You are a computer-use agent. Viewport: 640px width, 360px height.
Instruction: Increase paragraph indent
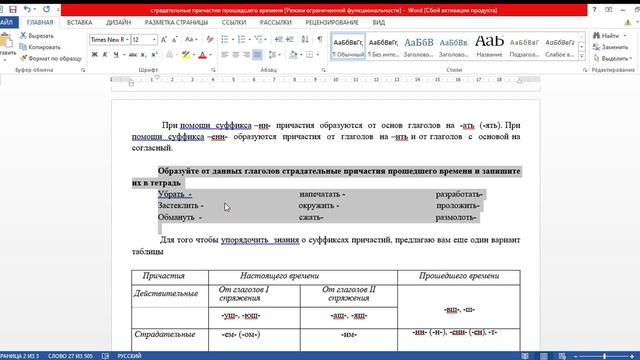pos(290,40)
